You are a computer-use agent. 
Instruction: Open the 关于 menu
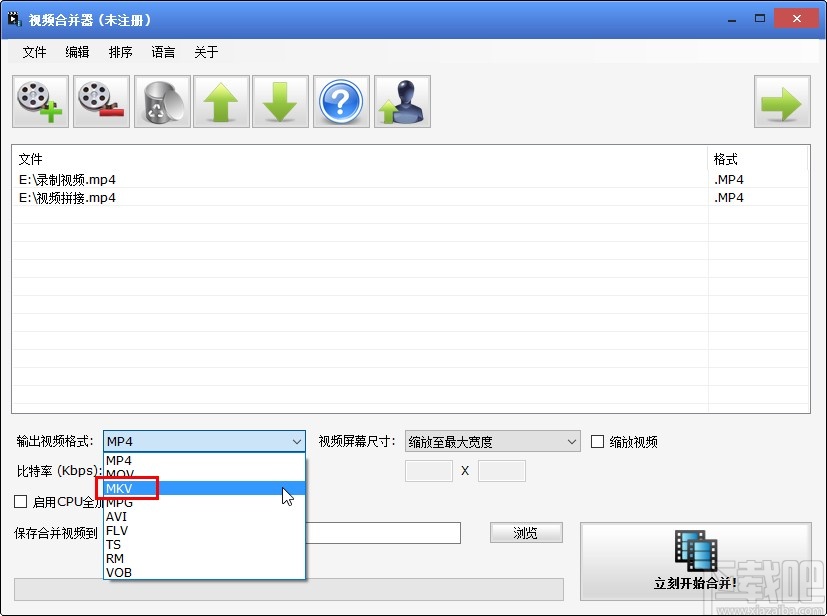(x=206, y=52)
